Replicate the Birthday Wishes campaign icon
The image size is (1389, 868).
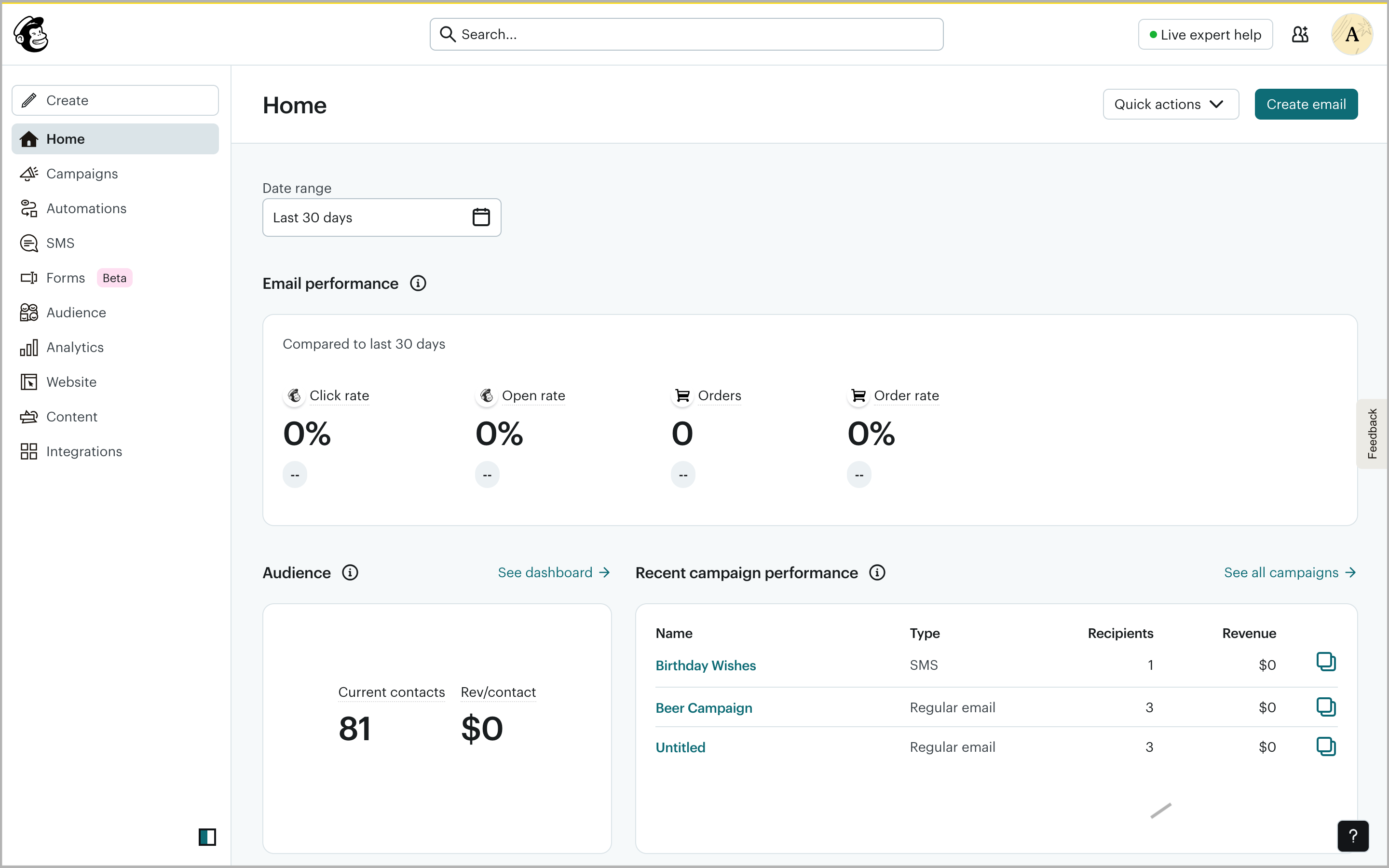tap(1326, 662)
